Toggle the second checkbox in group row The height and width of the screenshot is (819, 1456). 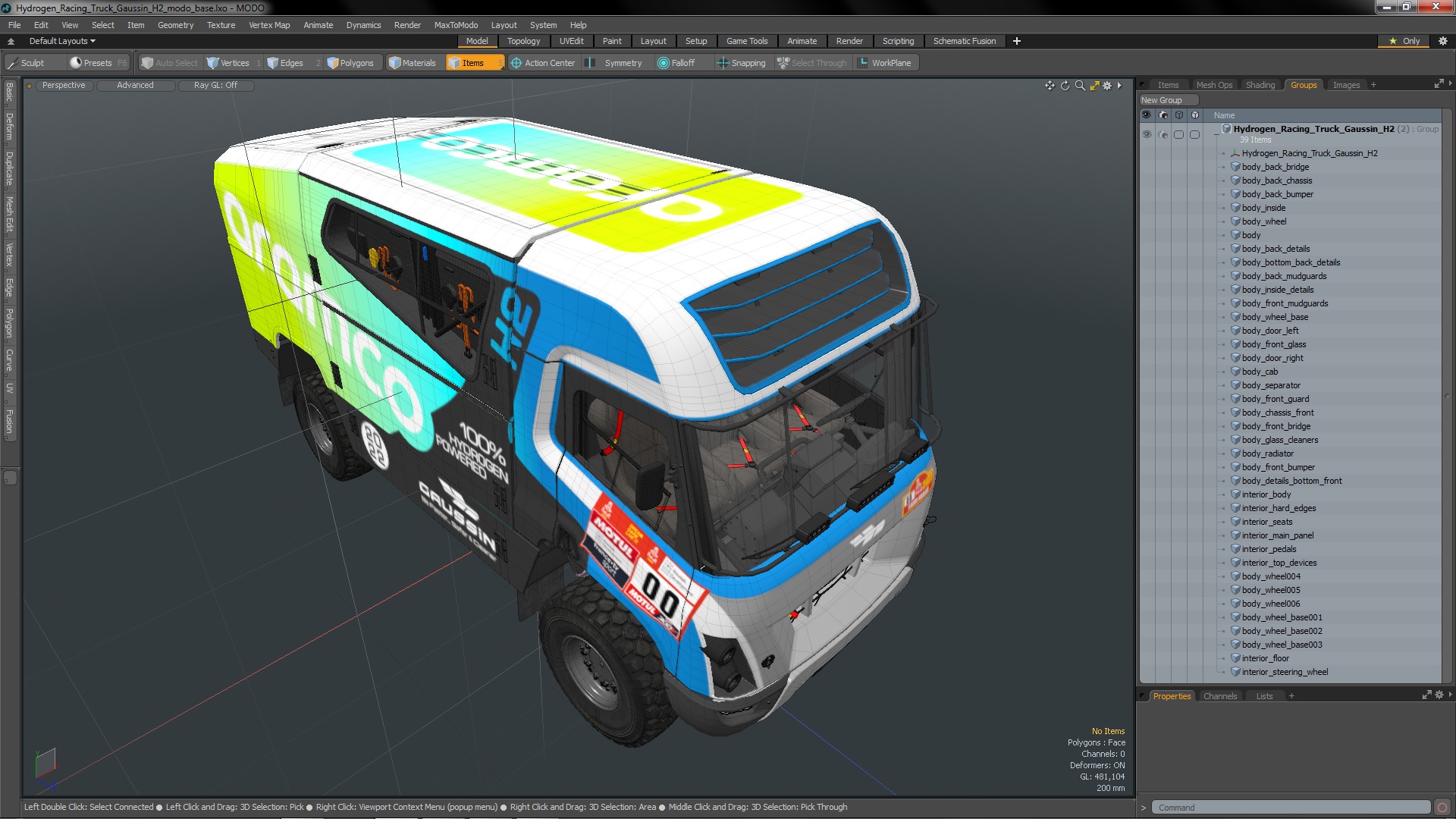[x=1195, y=134]
